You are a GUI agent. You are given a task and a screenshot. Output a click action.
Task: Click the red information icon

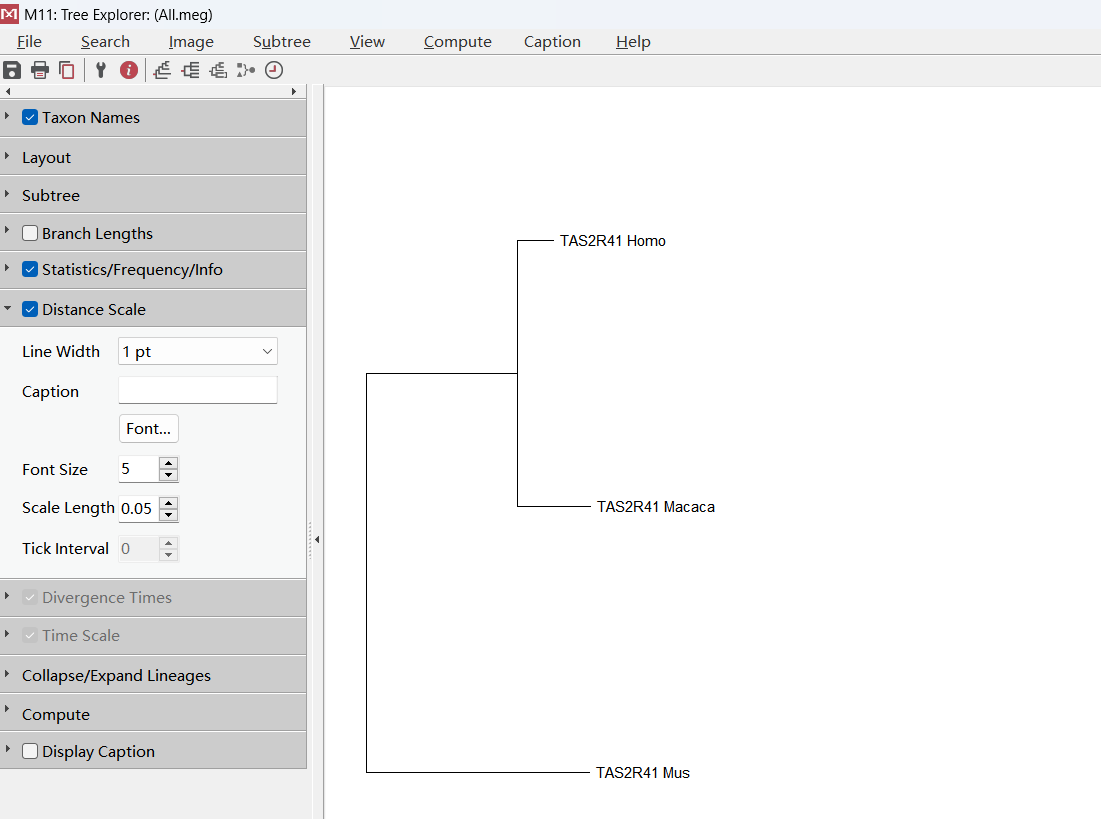click(x=128, y=70)
